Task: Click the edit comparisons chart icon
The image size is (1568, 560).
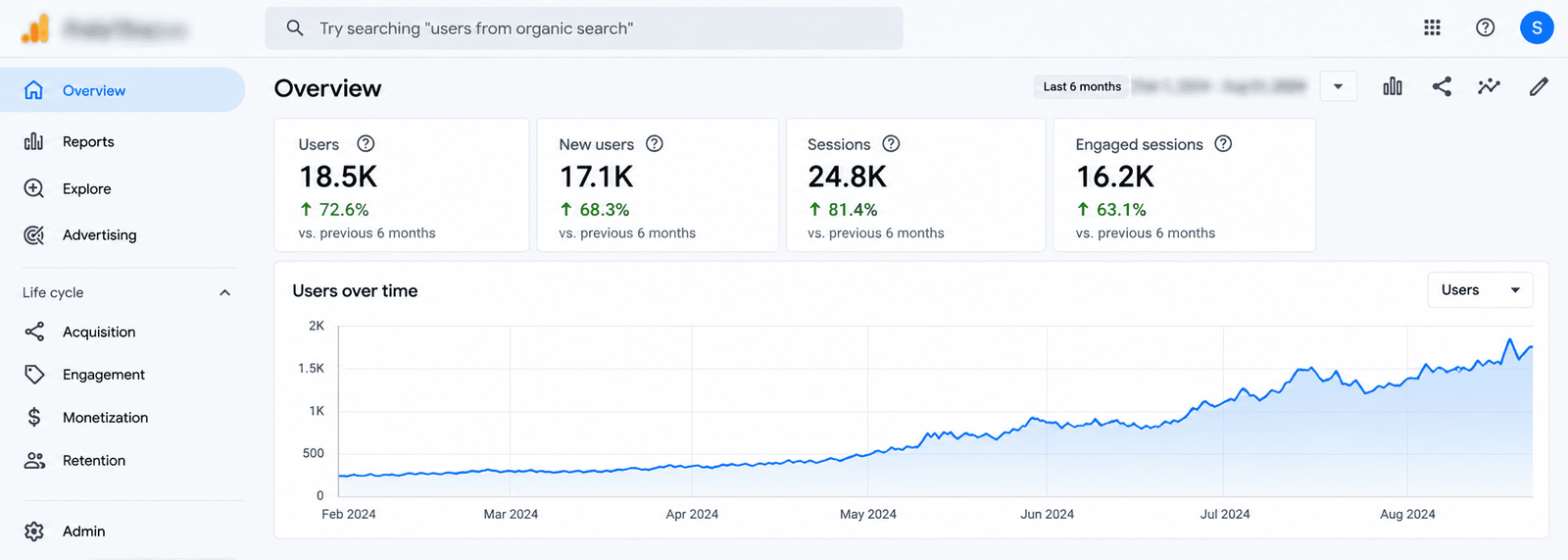Action: [x=1393, y=86]
